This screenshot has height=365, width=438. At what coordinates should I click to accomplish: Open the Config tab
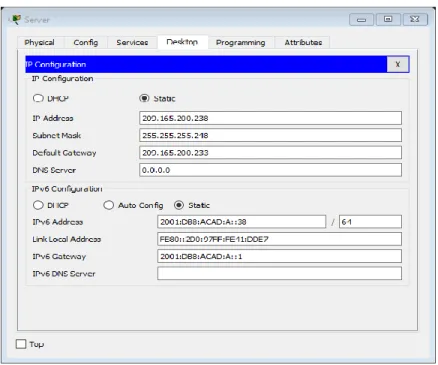point(86,43)
